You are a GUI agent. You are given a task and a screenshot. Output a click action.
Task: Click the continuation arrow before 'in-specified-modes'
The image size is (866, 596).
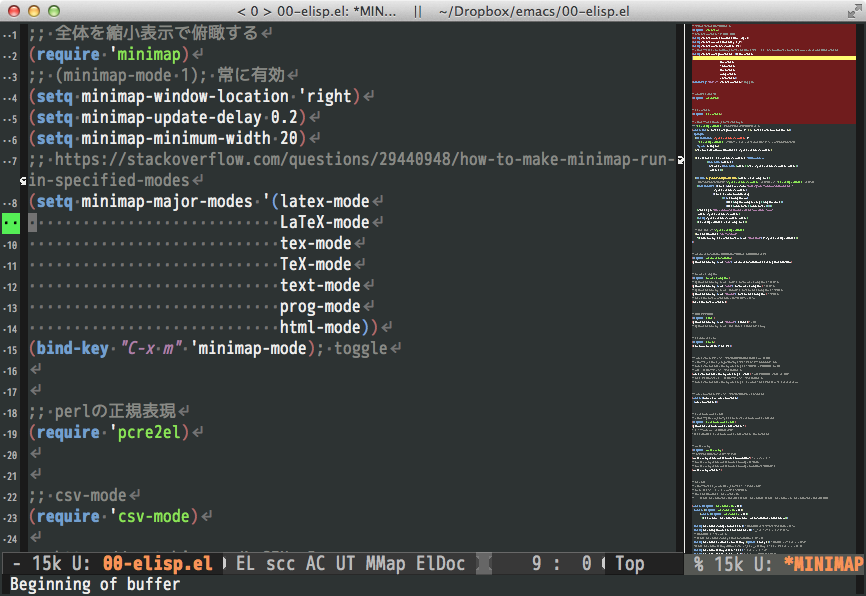(x=23, y=181)
